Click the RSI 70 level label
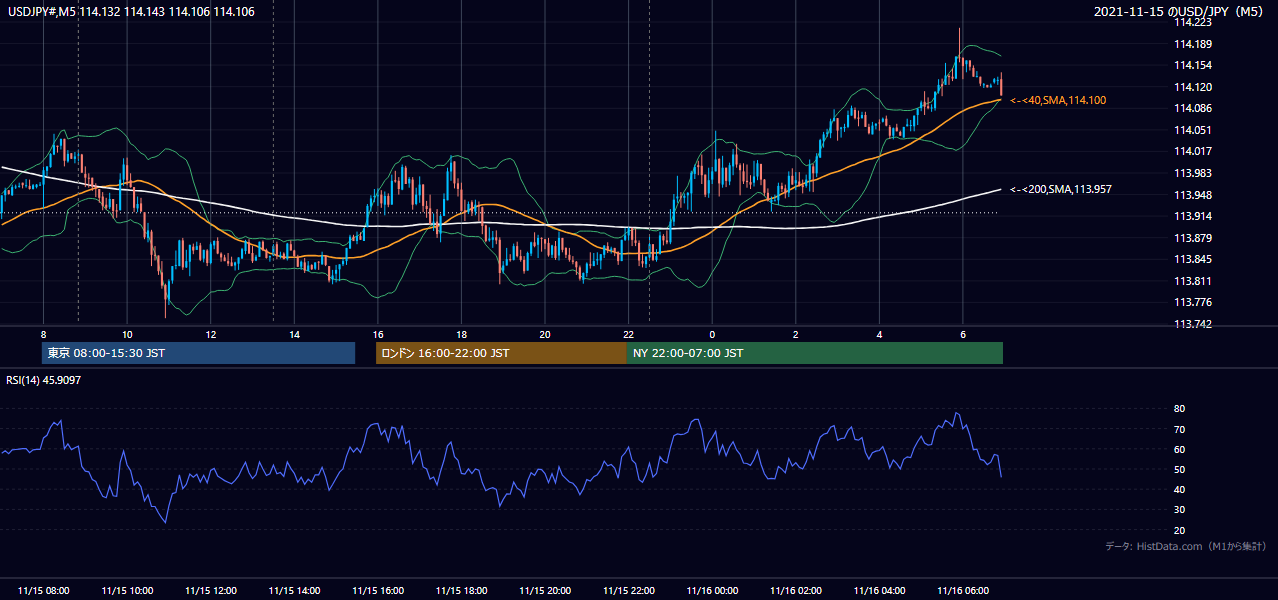This screenshot has height=600, width=1278. 1179,430
